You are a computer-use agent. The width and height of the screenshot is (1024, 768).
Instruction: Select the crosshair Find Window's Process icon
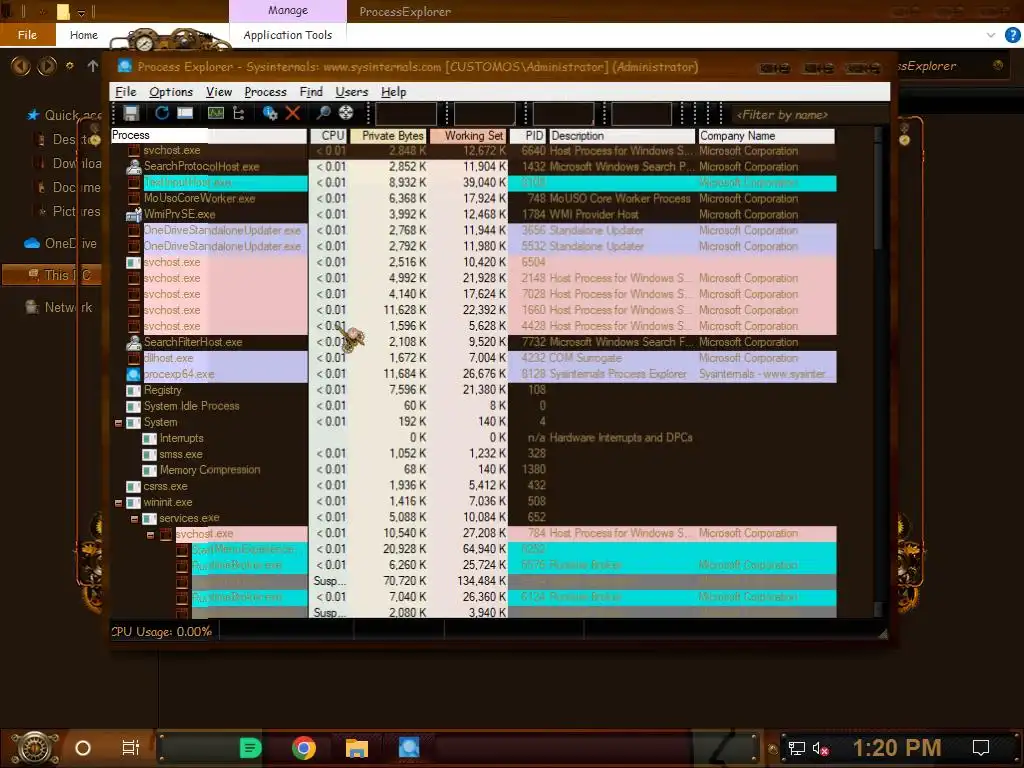pyautogui.click(x=345, y=113)
